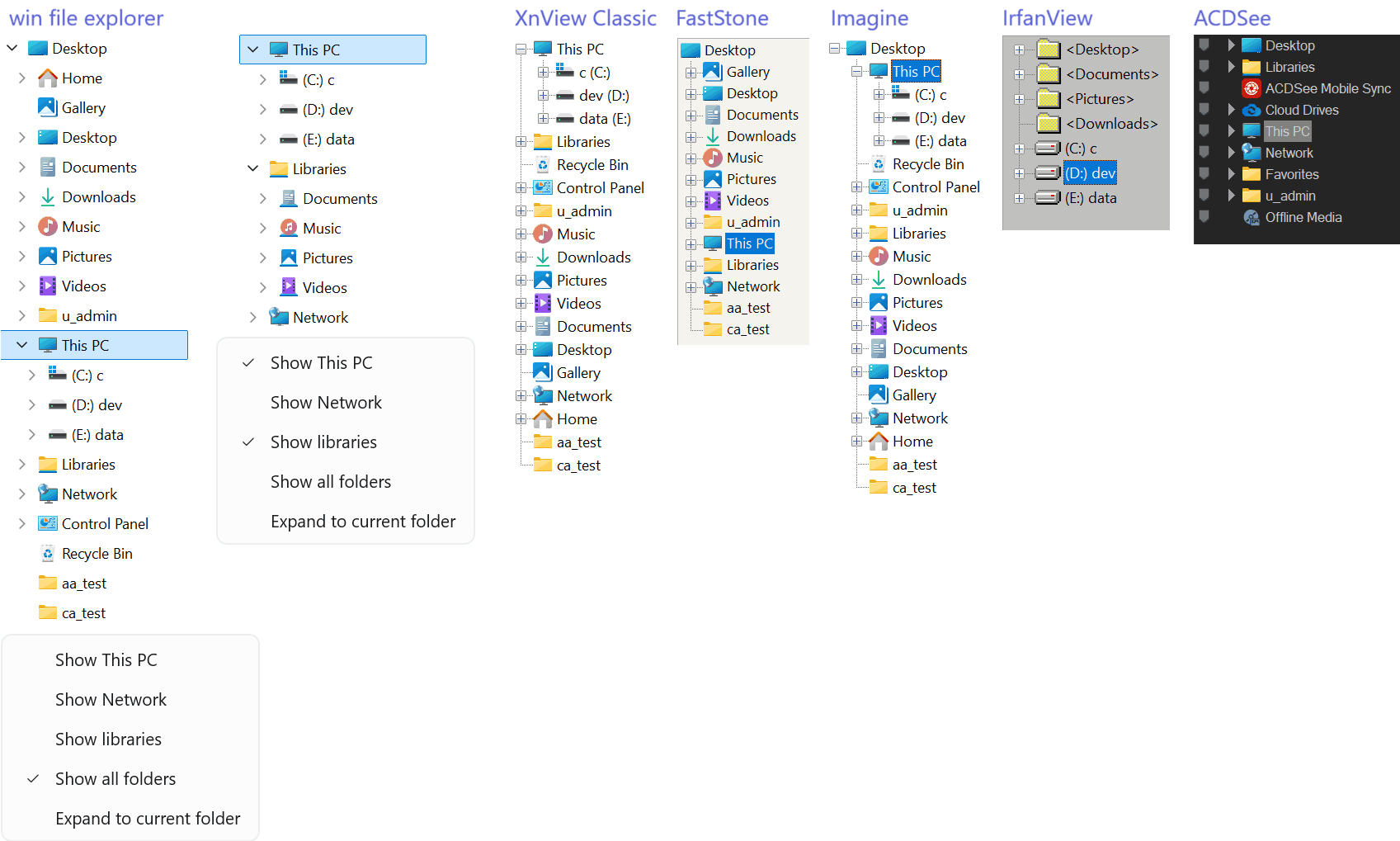This screenshot has height=841, width=1400.
Task: Click the Downloads arrow icon in win file explorer
Action: coord(48,197)
